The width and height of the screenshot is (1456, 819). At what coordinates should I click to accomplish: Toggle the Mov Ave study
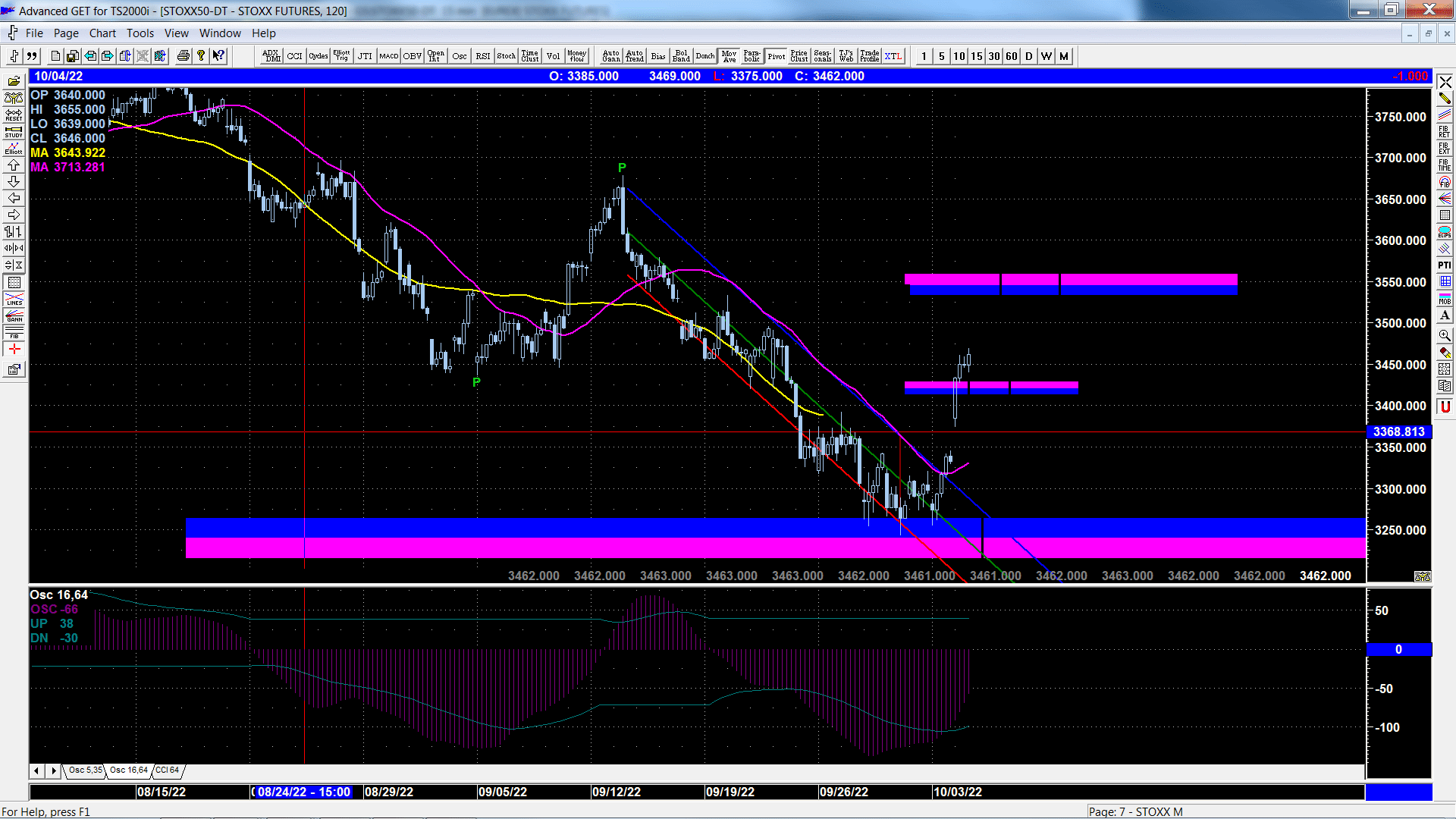coord(729,56)
